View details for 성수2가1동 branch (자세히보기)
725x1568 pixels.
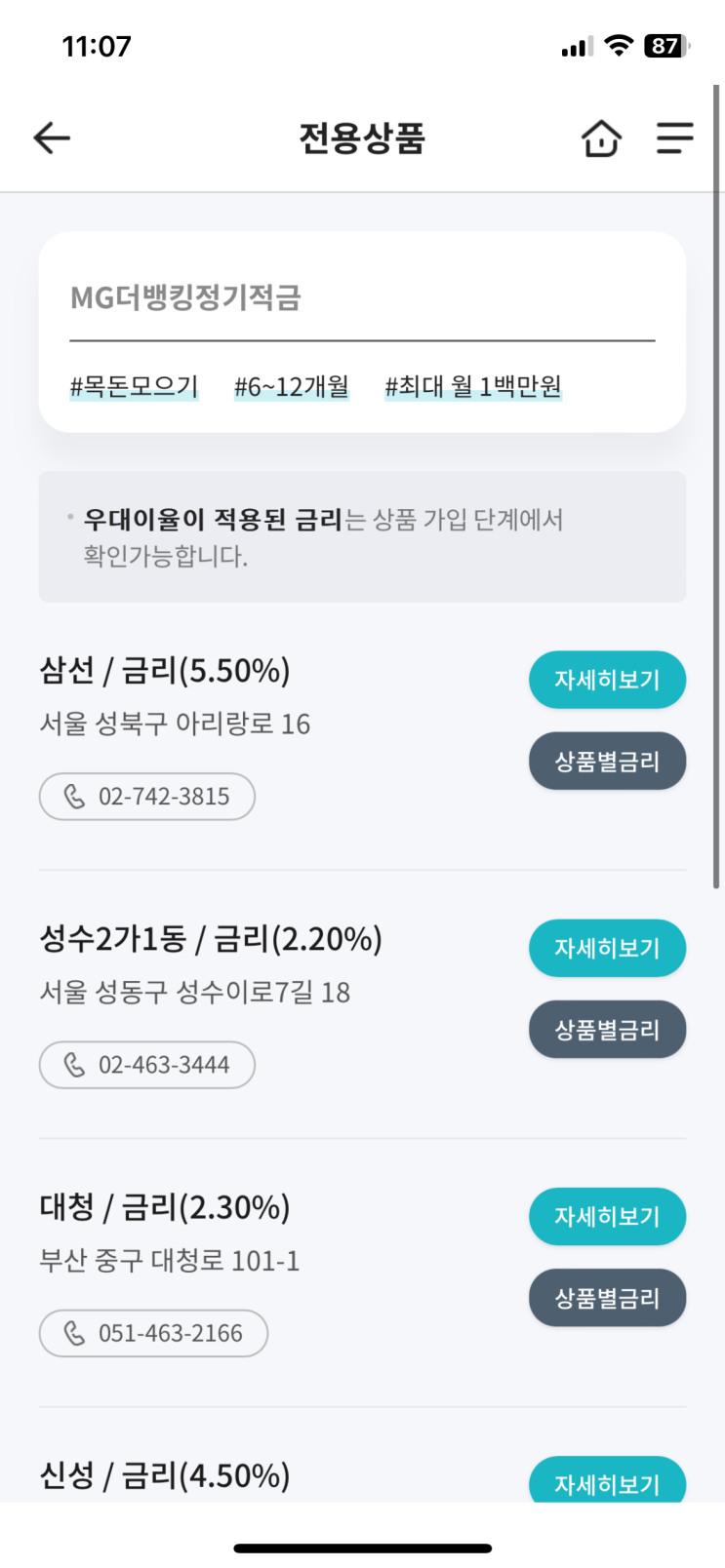[x=607, y=948]
